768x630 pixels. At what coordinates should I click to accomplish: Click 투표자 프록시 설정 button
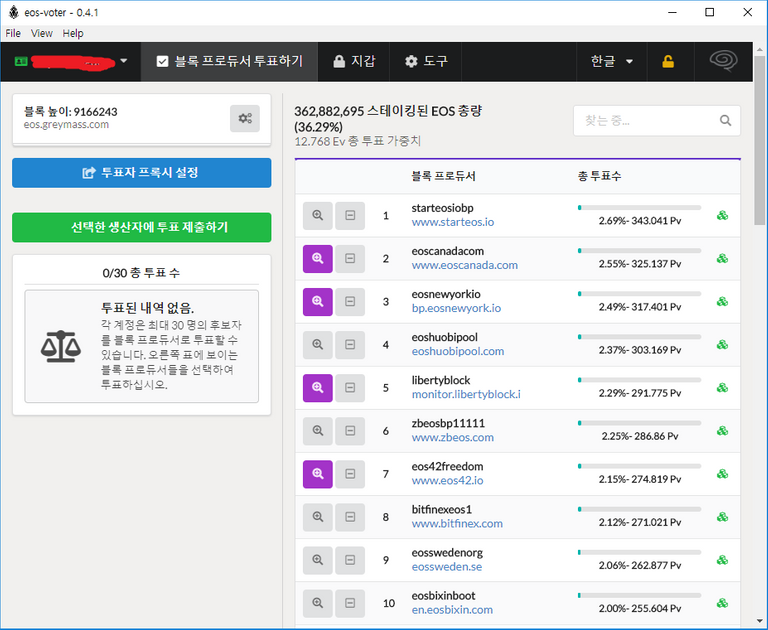(x=142, y=172)
